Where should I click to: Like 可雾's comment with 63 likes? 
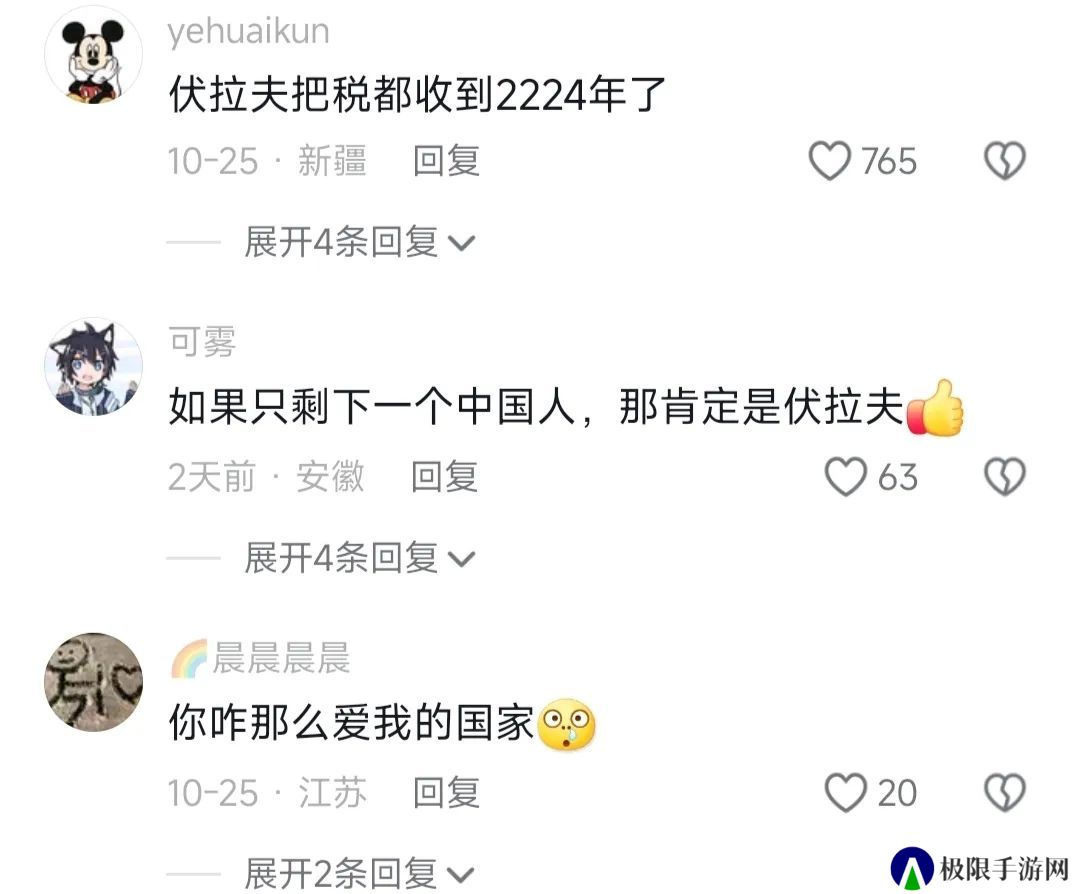(846, 477)
